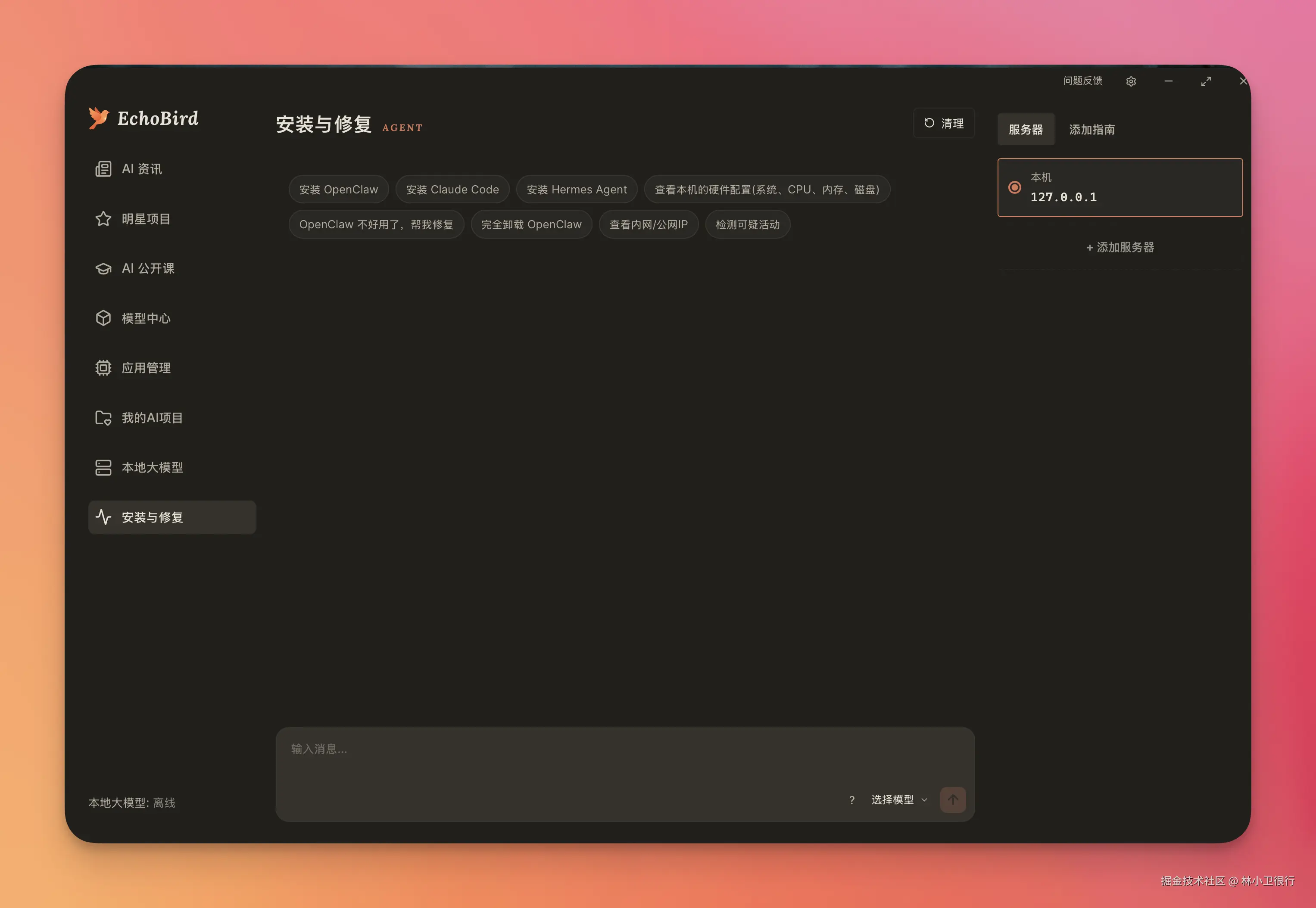Click the question mark help icon
The image size is (1316, 908).
pyautogui.click(x=851, y=800)
